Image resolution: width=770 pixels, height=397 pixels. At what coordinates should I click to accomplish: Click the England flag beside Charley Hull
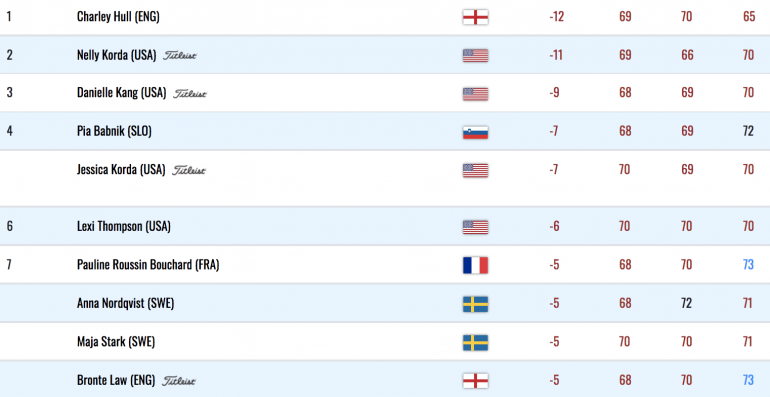pos(475,17)
